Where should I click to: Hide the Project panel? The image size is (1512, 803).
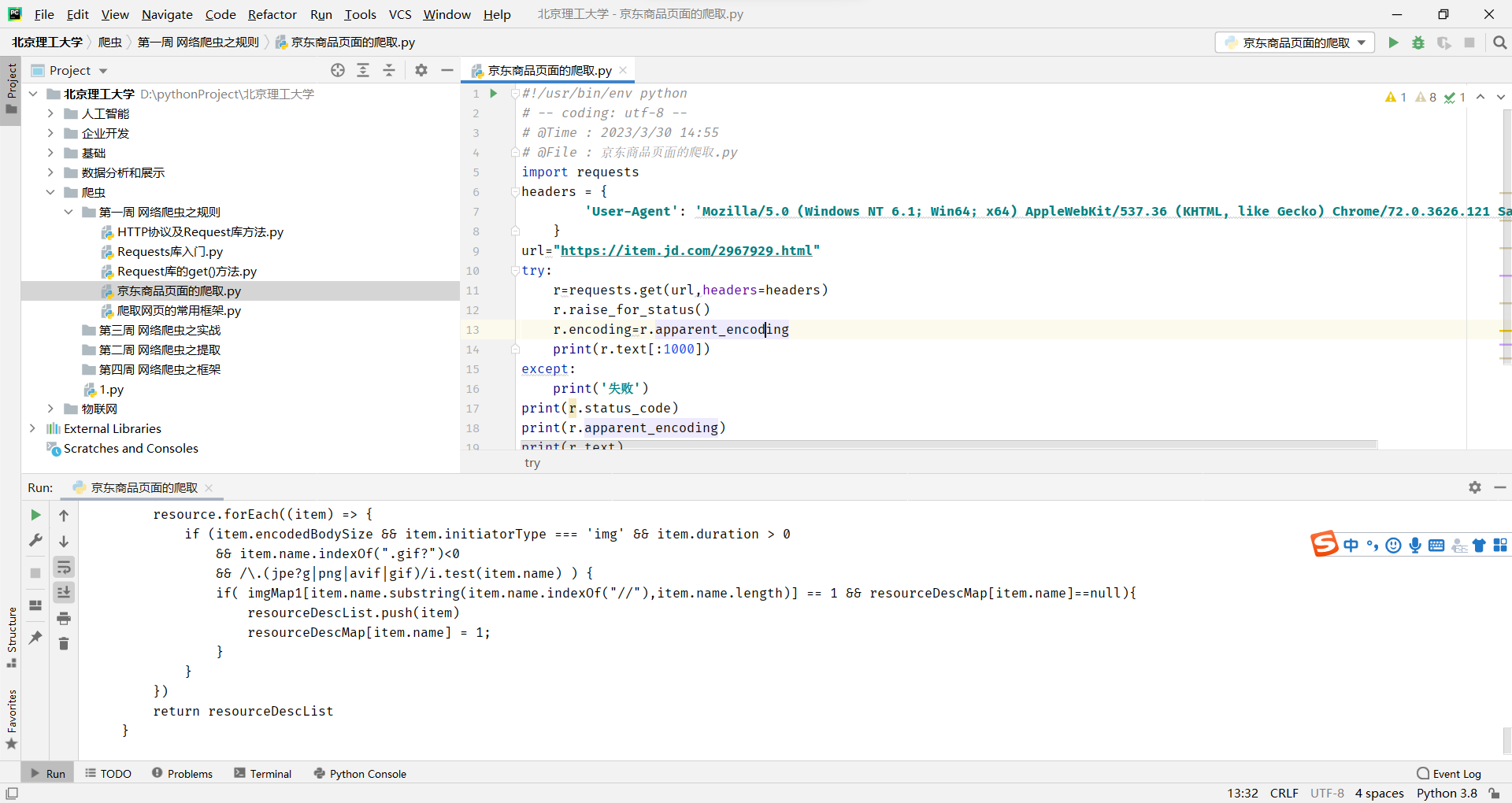[x=447, y=70]
